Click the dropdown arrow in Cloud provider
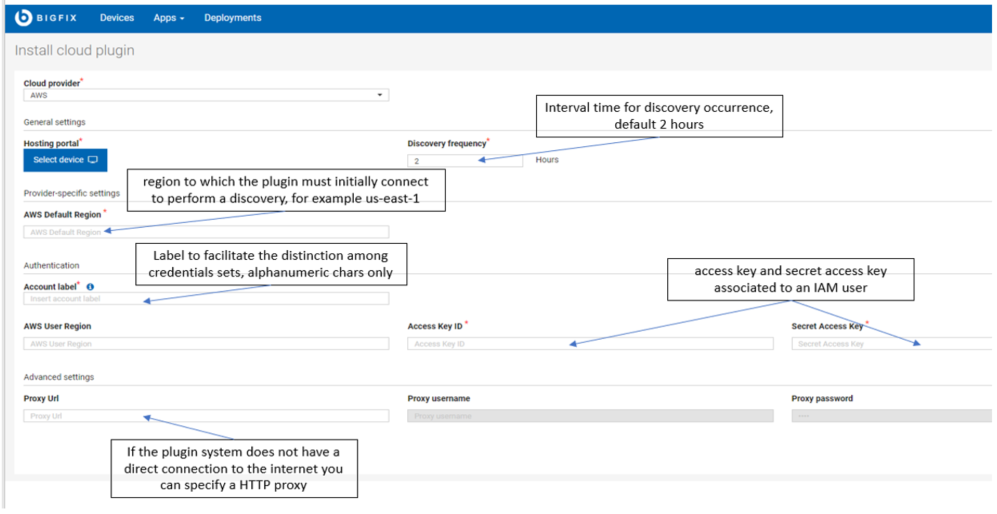 click(380, 95)
